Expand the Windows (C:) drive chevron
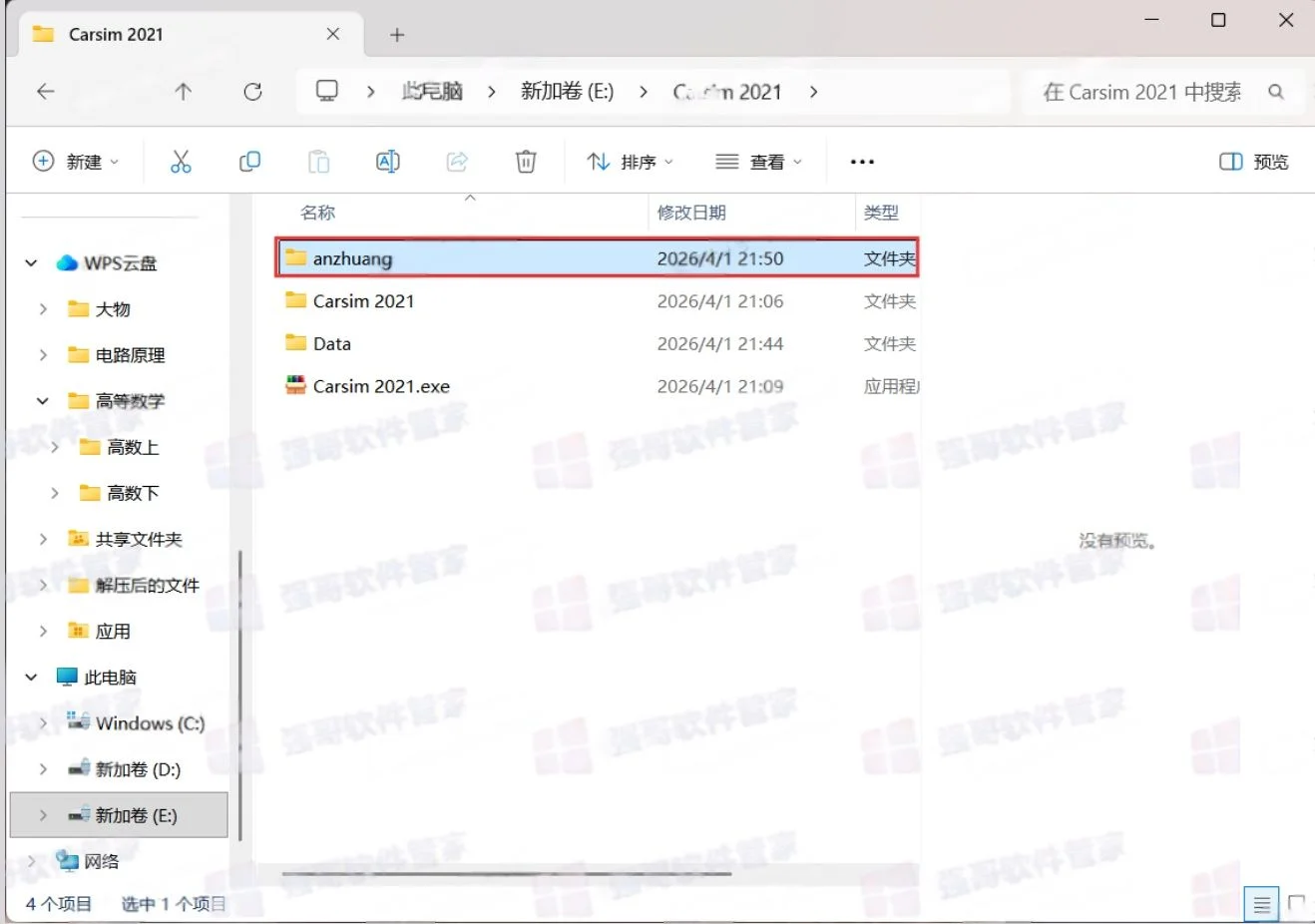The width and height of the screenshot is (1315, 924). tap(43, 722)
